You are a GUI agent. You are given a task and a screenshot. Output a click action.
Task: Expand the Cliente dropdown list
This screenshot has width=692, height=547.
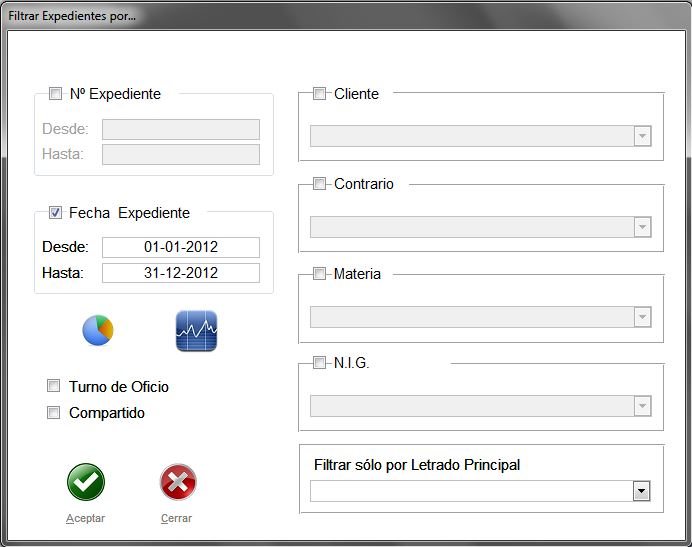[x=642, y=137]
